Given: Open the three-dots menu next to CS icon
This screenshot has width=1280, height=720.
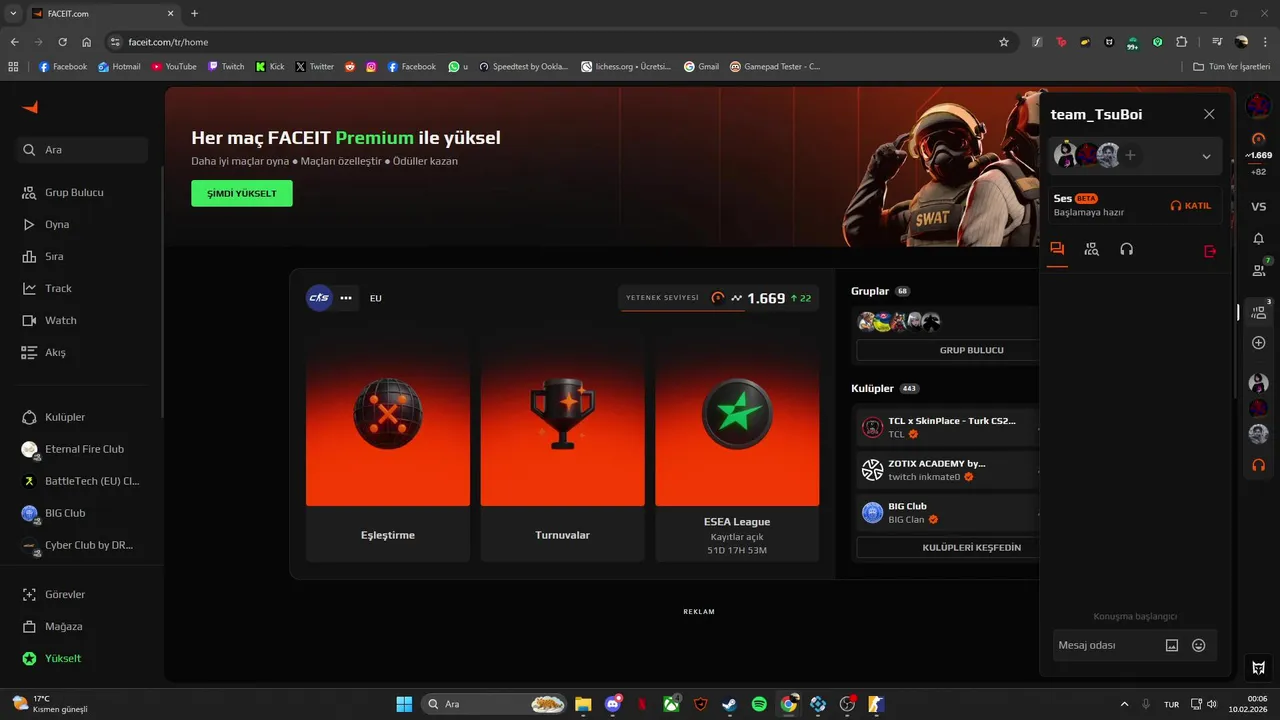Looking at the screenshot, I should (346, 298).
